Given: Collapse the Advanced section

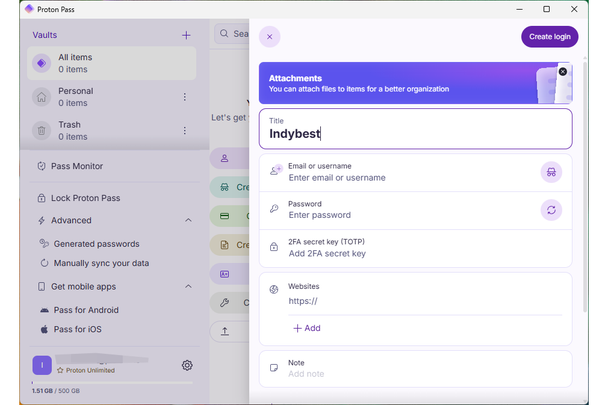Looking at the screenshot, I should (188, 220).
